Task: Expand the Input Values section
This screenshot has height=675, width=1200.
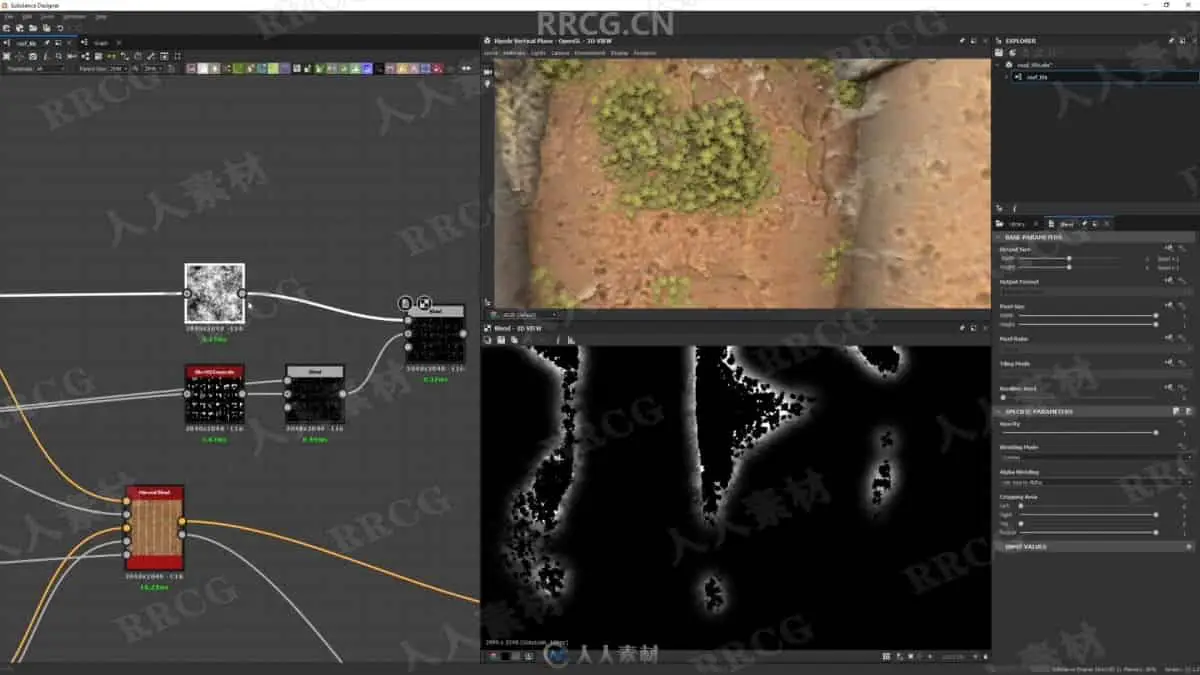Action: (1094, 547)
